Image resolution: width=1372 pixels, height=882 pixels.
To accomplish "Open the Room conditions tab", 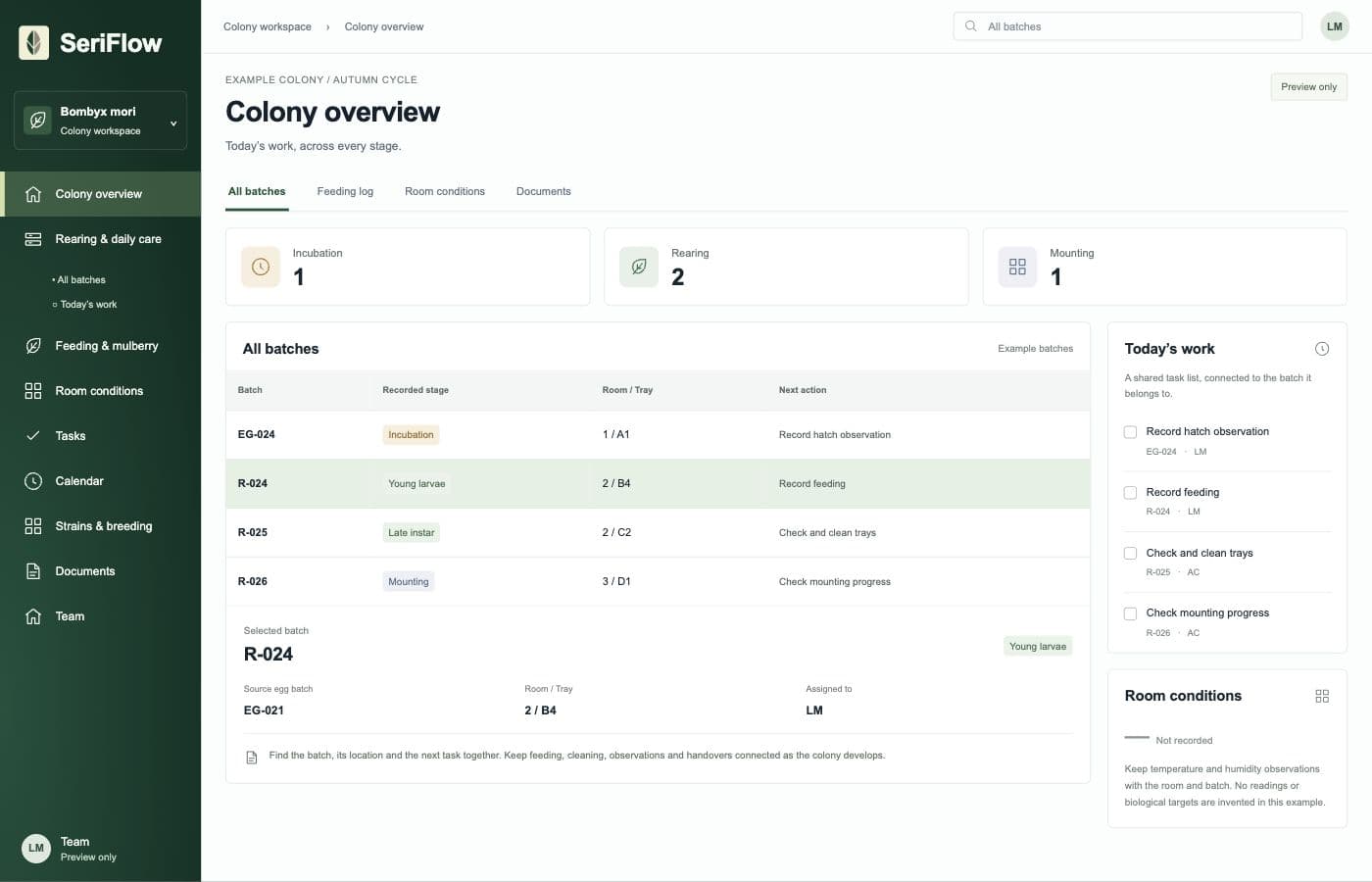I will pos(445,191).
